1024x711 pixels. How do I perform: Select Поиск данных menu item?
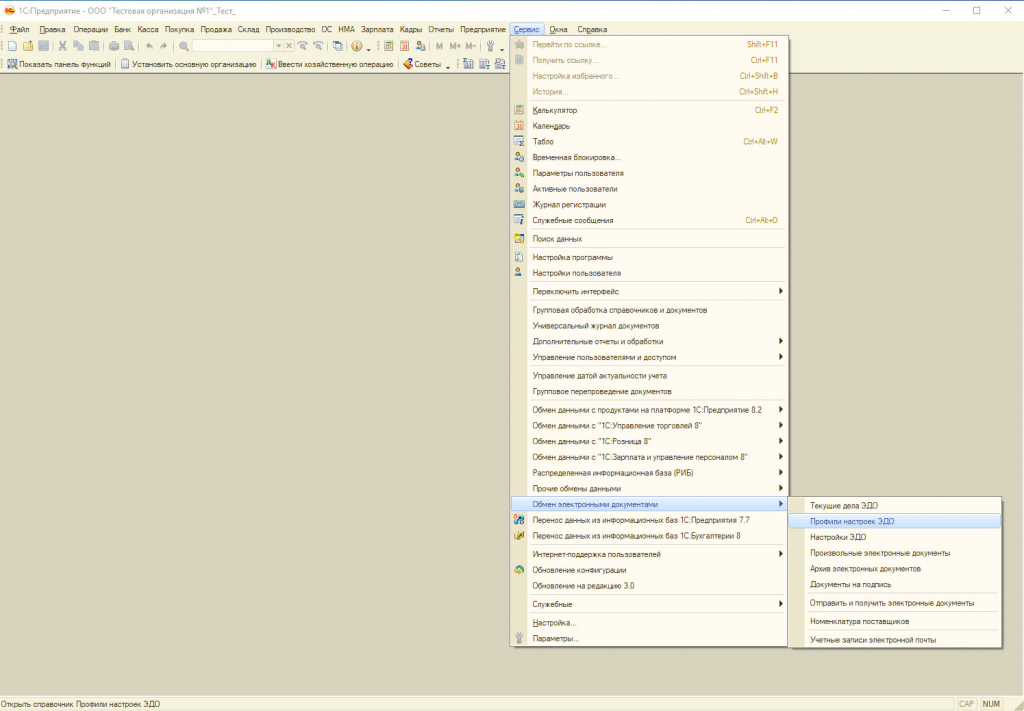[649, 239]
